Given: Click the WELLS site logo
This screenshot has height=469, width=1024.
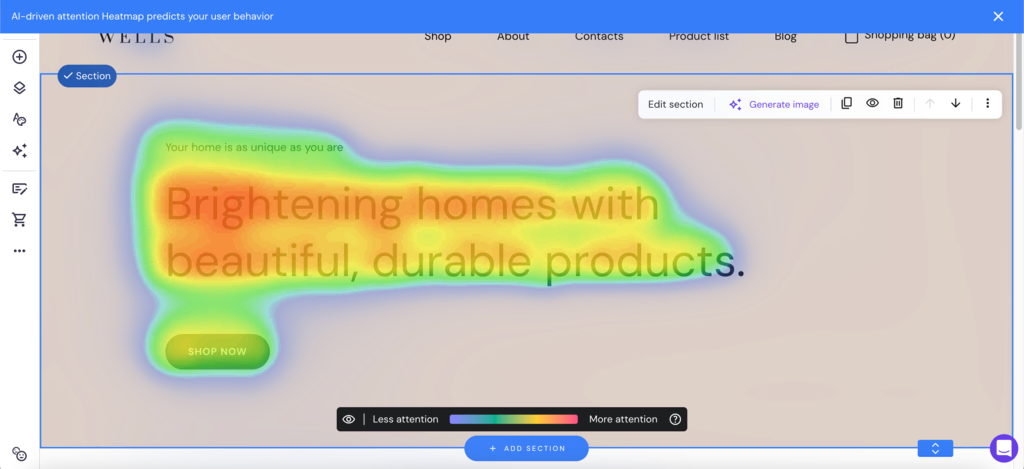Looking at the screenshot, I should (136, 37).
